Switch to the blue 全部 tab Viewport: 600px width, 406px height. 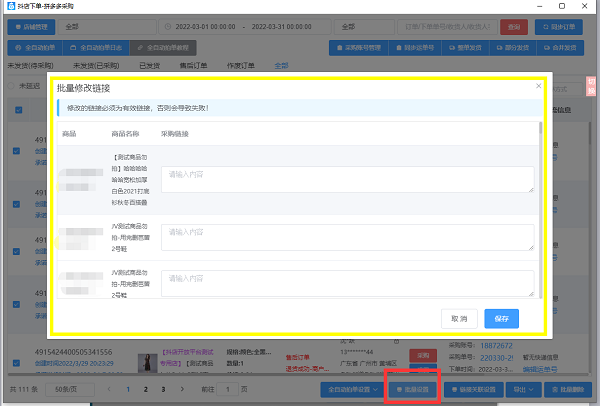(281, 66)
